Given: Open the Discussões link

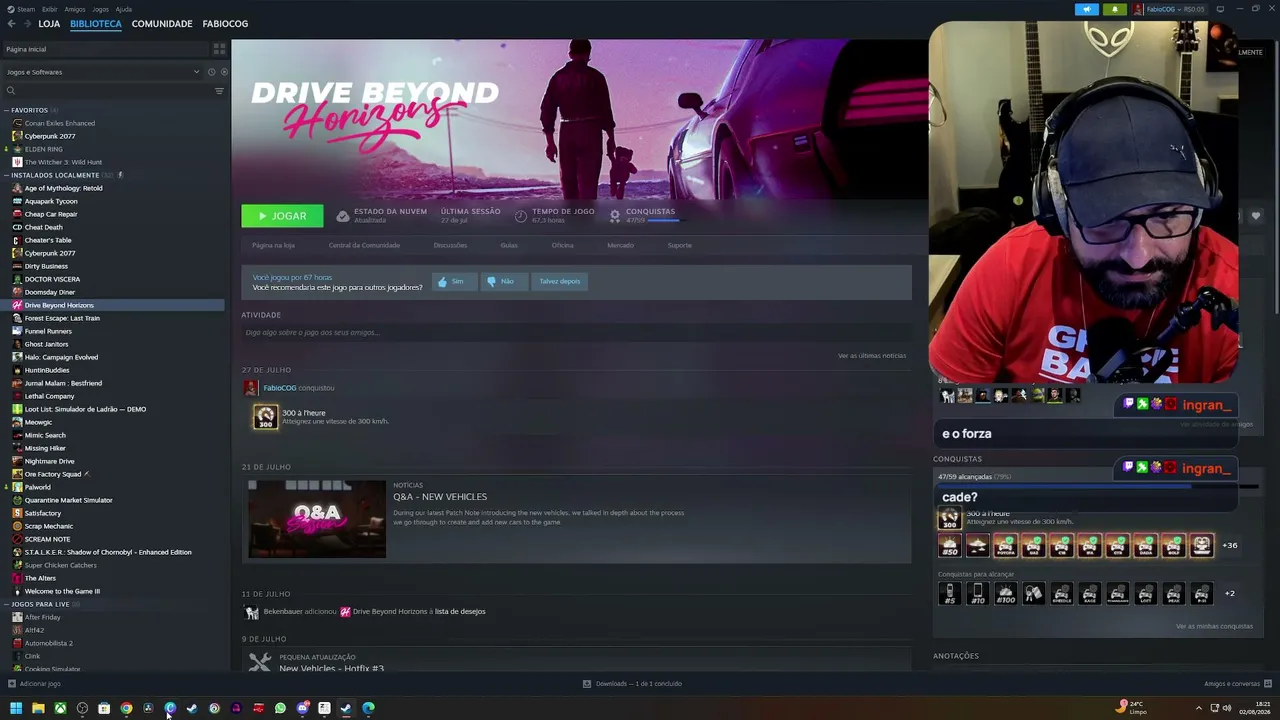Looking at the screenshot, I should [450, 245].
